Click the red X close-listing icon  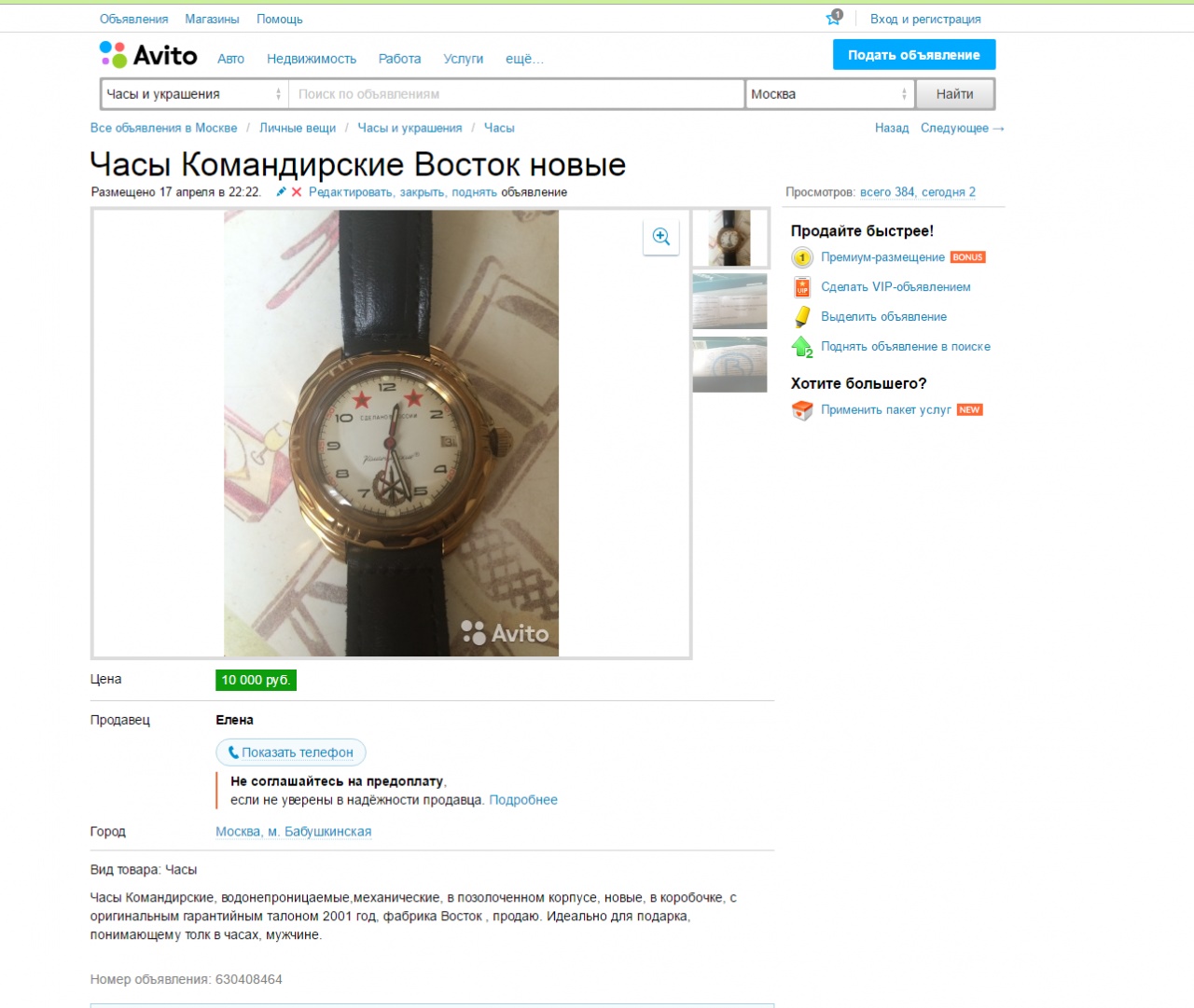[297, 192]
